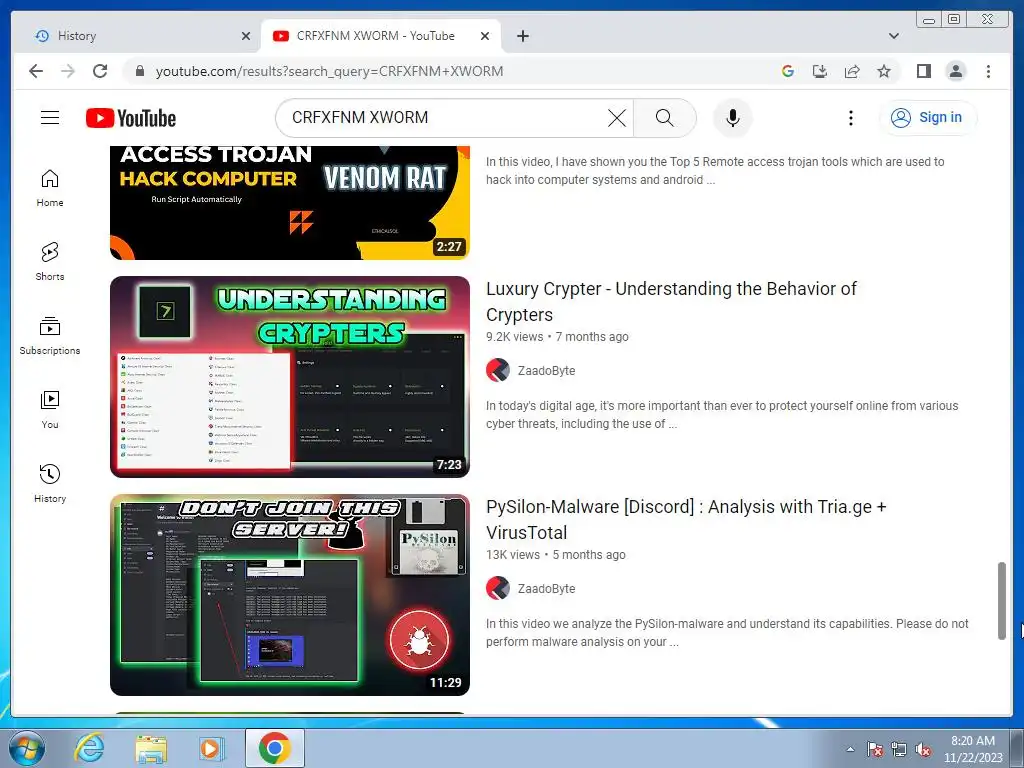Bookmark this page with the star
The width and height of the screenshot is (1024, 768).
click(884, 71)
